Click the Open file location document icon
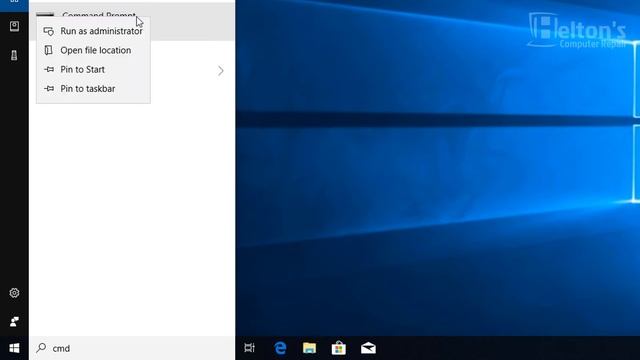Image resolution: width=640 pixels, height=360 pixels. (49, 50)
